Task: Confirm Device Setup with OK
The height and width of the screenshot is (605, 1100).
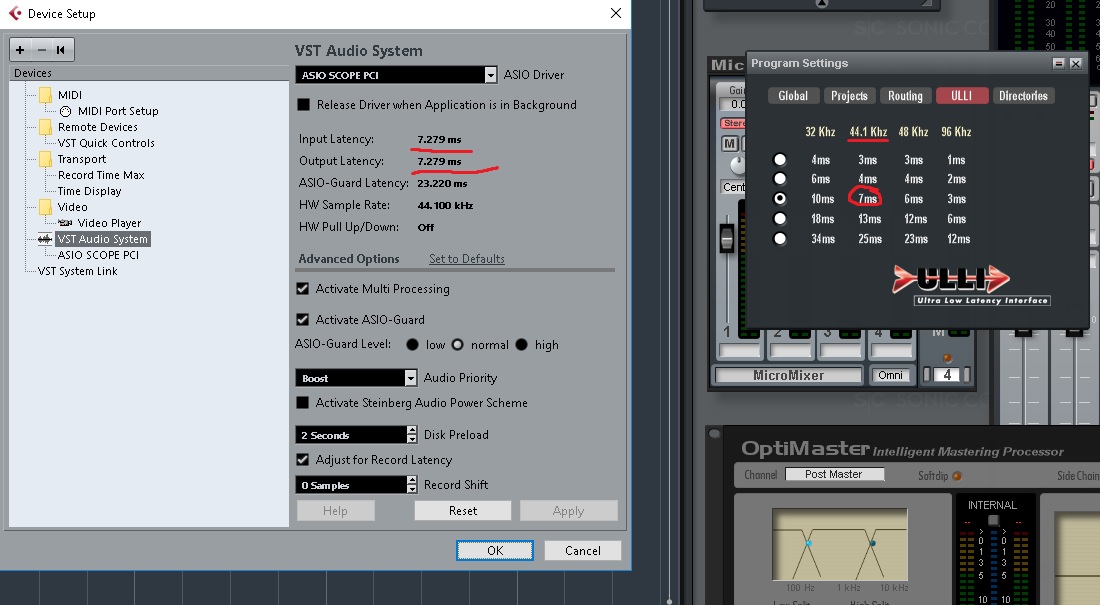Action: tap(495, 551)
